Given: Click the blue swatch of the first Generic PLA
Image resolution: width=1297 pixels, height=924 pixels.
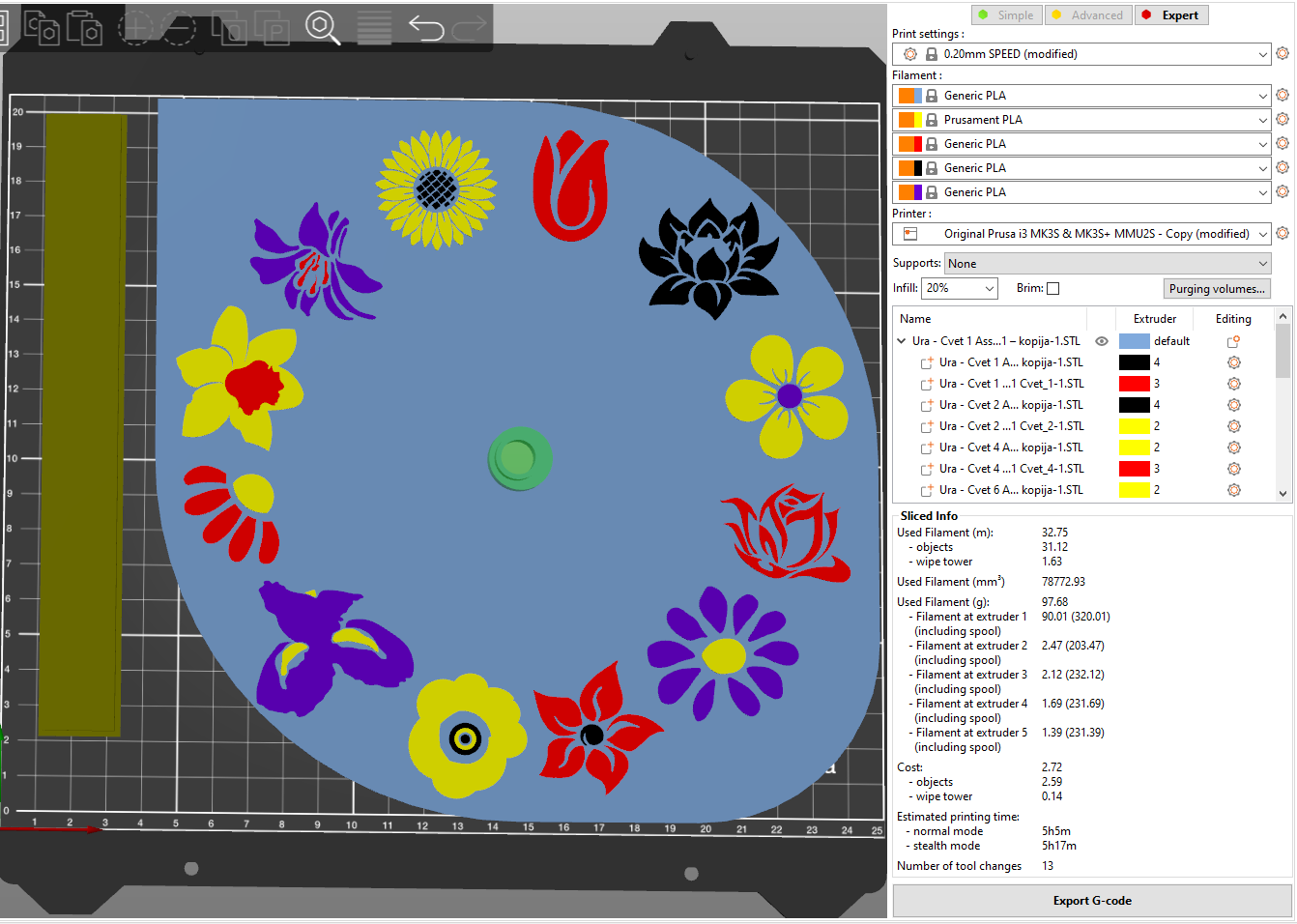Looking at the screenshot, I should [916, 96].
